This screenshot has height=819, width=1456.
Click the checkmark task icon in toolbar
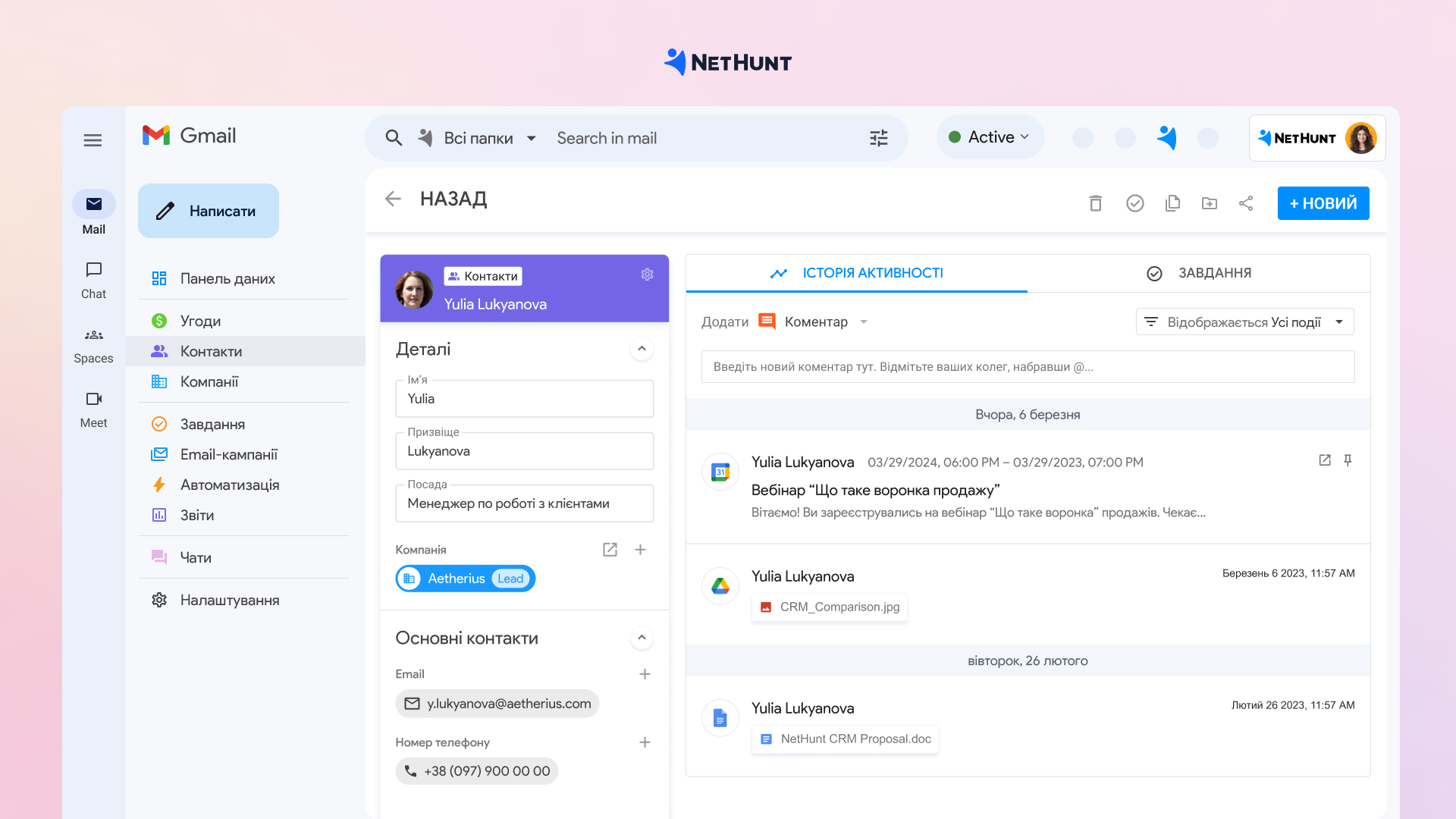coord(1135,203)
